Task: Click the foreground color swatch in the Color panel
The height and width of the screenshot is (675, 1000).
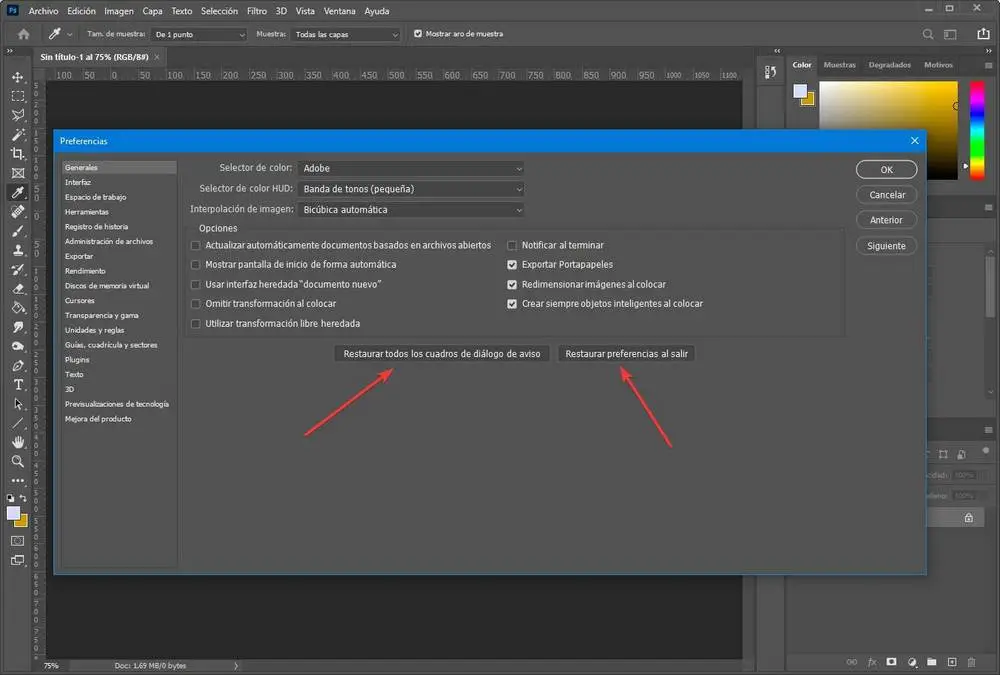Action: click(800, 91)
